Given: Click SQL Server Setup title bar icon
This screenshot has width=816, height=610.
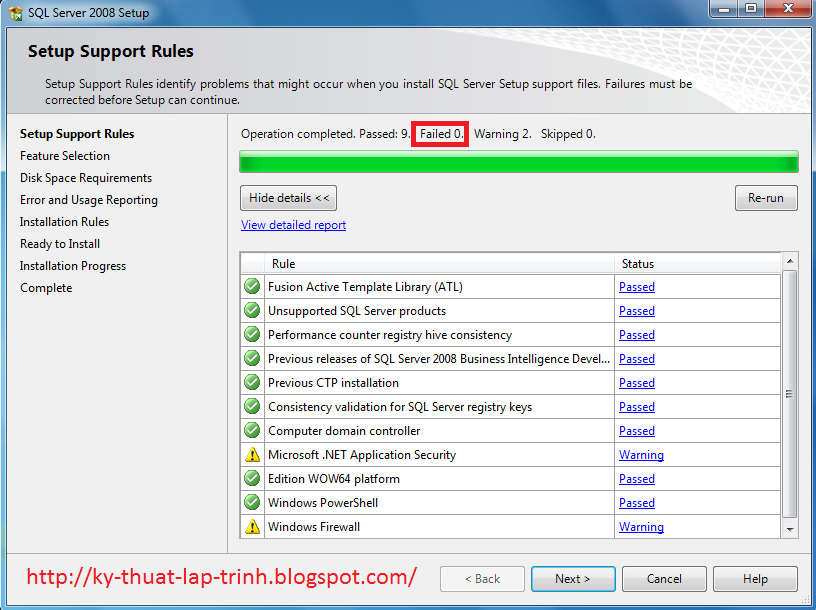Looking at the screenshot, I should pos(16,12).
